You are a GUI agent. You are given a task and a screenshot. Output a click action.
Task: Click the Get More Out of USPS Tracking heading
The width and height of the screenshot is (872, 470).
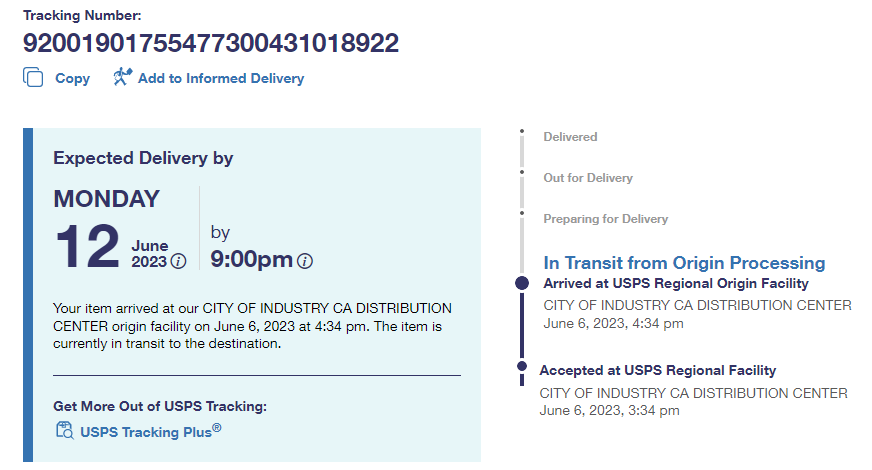tap(160, 406)
